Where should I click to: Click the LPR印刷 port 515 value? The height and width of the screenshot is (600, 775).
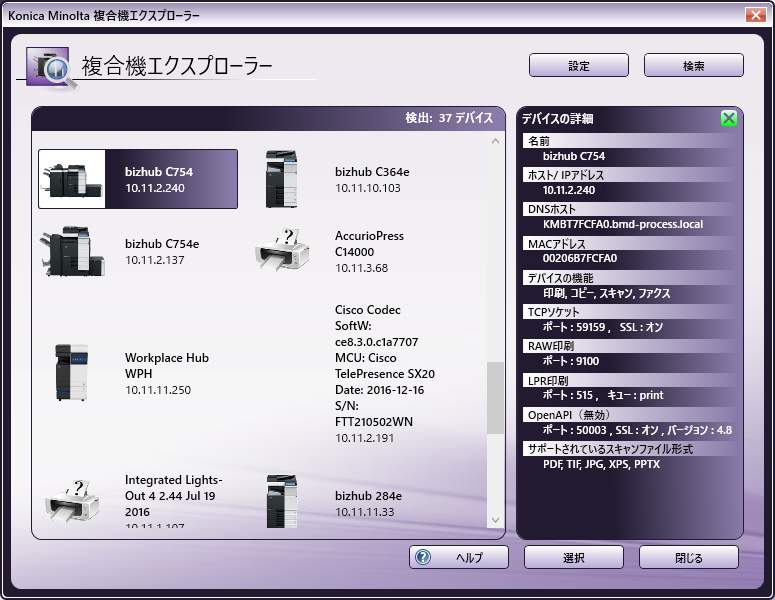pyautogui.click(x=603, y=395)
